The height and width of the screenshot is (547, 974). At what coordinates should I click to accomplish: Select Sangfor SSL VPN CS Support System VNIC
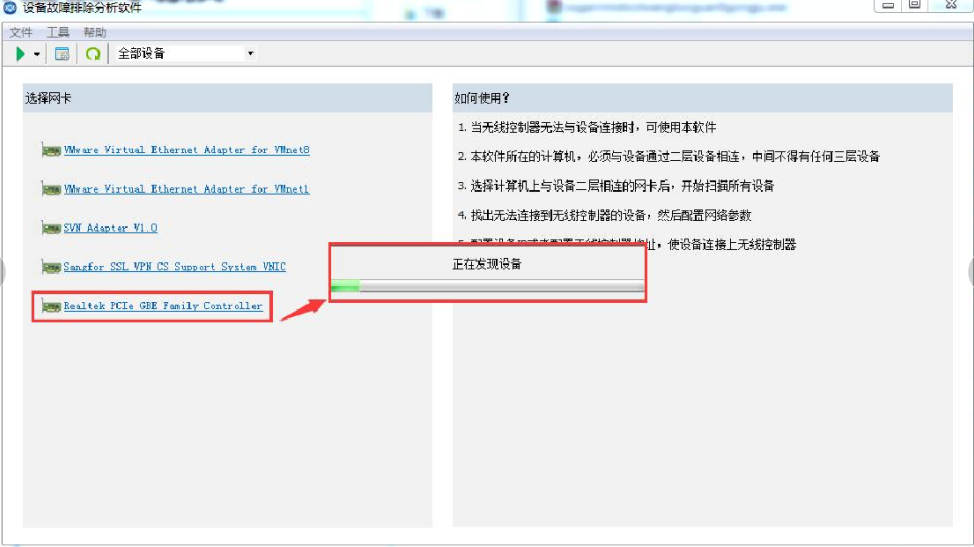click(175, 266)
